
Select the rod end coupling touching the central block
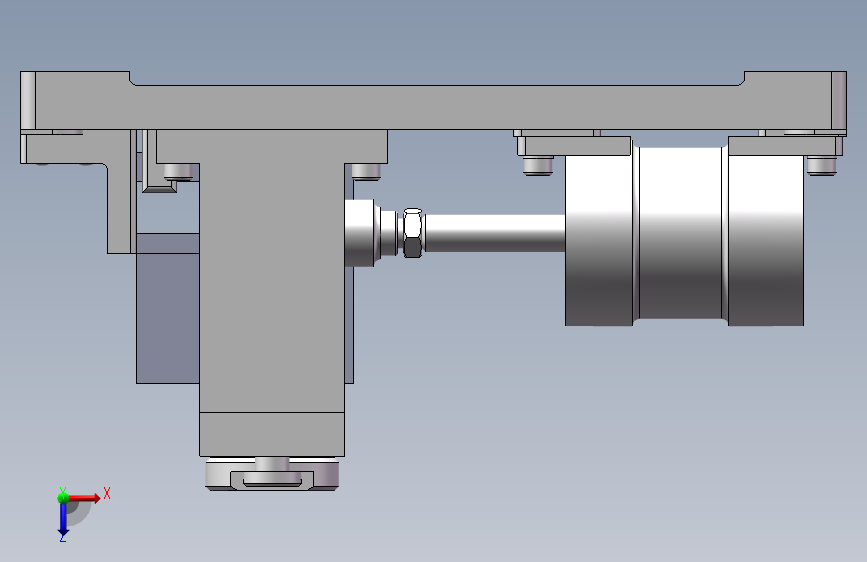tap(362, 233)
